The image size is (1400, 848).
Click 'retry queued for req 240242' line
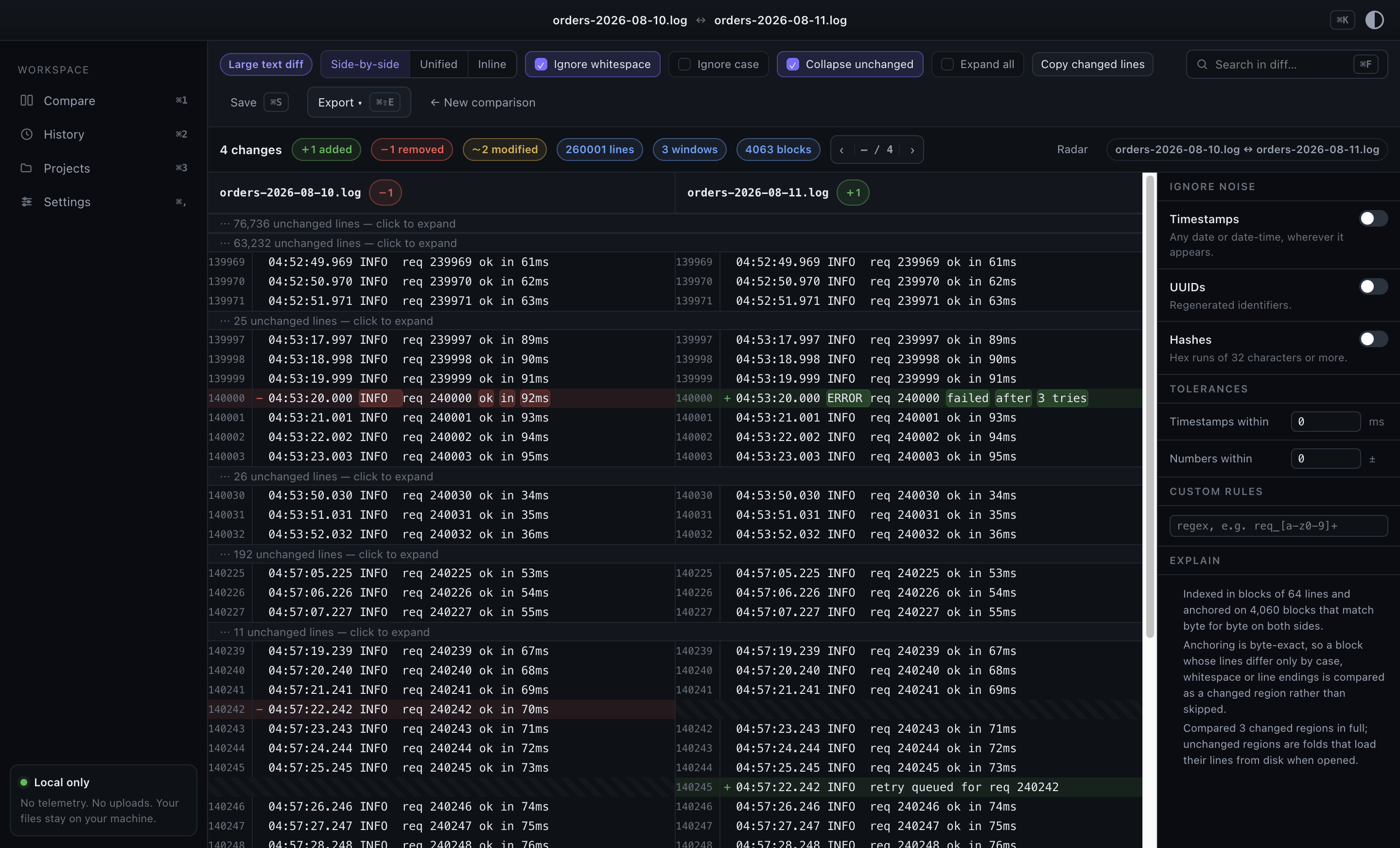(908, 787)
